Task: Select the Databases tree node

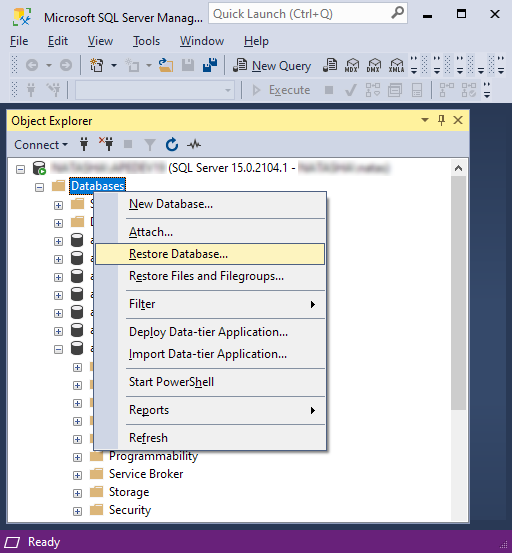Action: (x=98, y=186)
